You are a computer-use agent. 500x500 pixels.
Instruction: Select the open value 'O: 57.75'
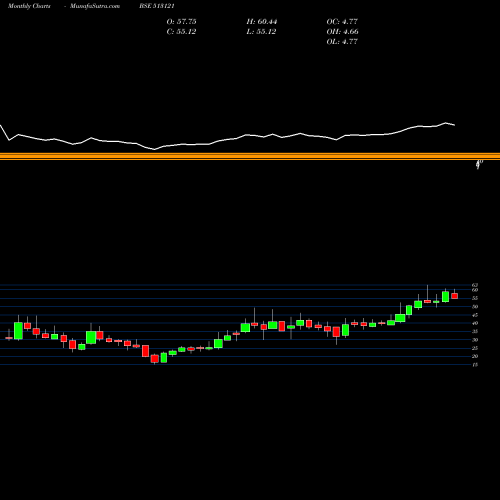[181, 22]
